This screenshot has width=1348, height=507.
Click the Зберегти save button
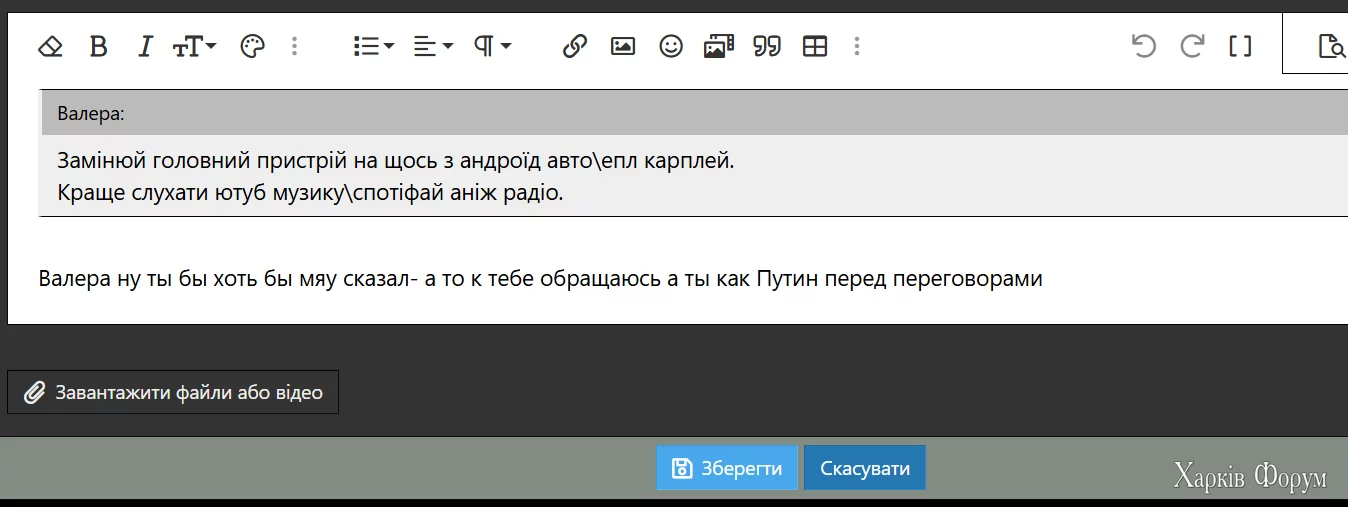click(727, 468)
